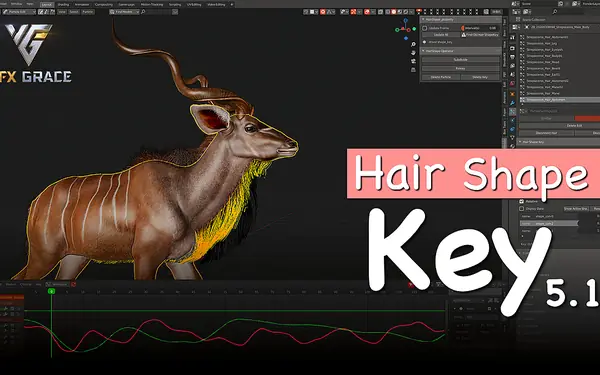Select Strepsiceros_Hair_Mane row
The image size is (600, 375).
tap(559, 93)
